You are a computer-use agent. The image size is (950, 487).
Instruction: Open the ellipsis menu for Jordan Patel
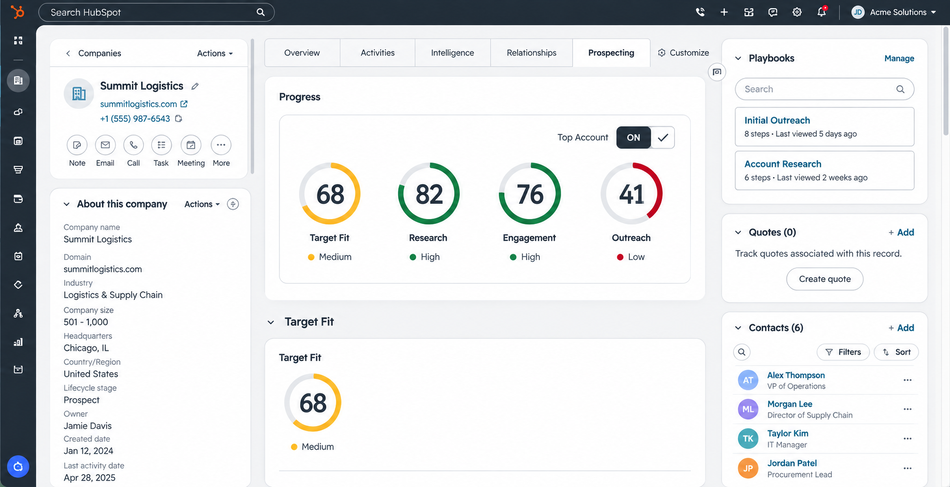907,468
